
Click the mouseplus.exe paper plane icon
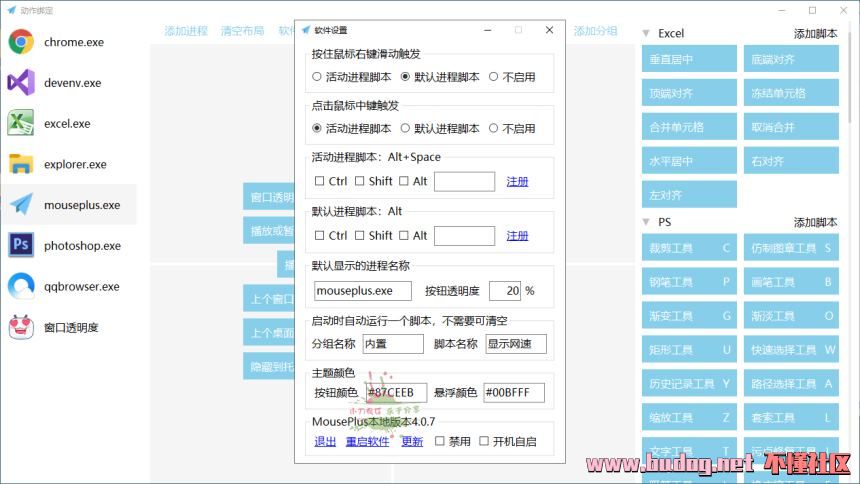click(x=21, y=205)
